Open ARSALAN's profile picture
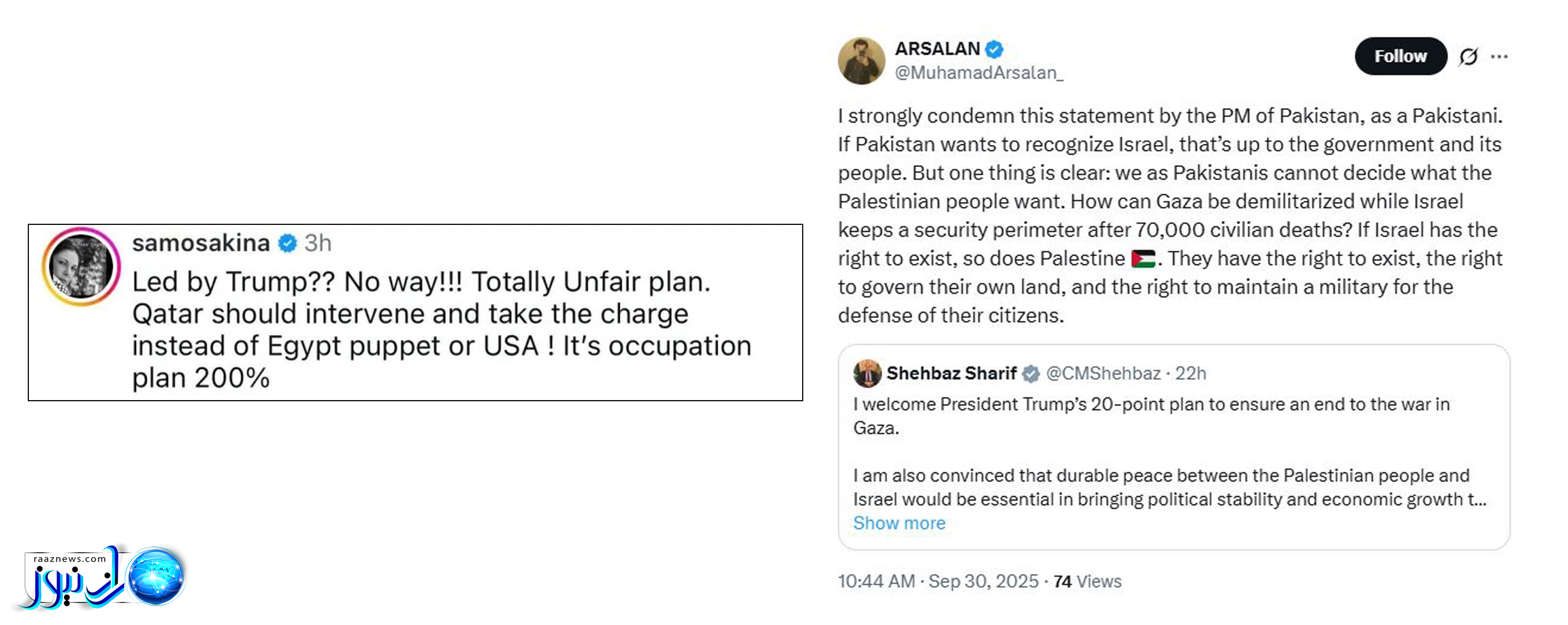The width and height of the screenshot is (1568, 625). point(861,60)
